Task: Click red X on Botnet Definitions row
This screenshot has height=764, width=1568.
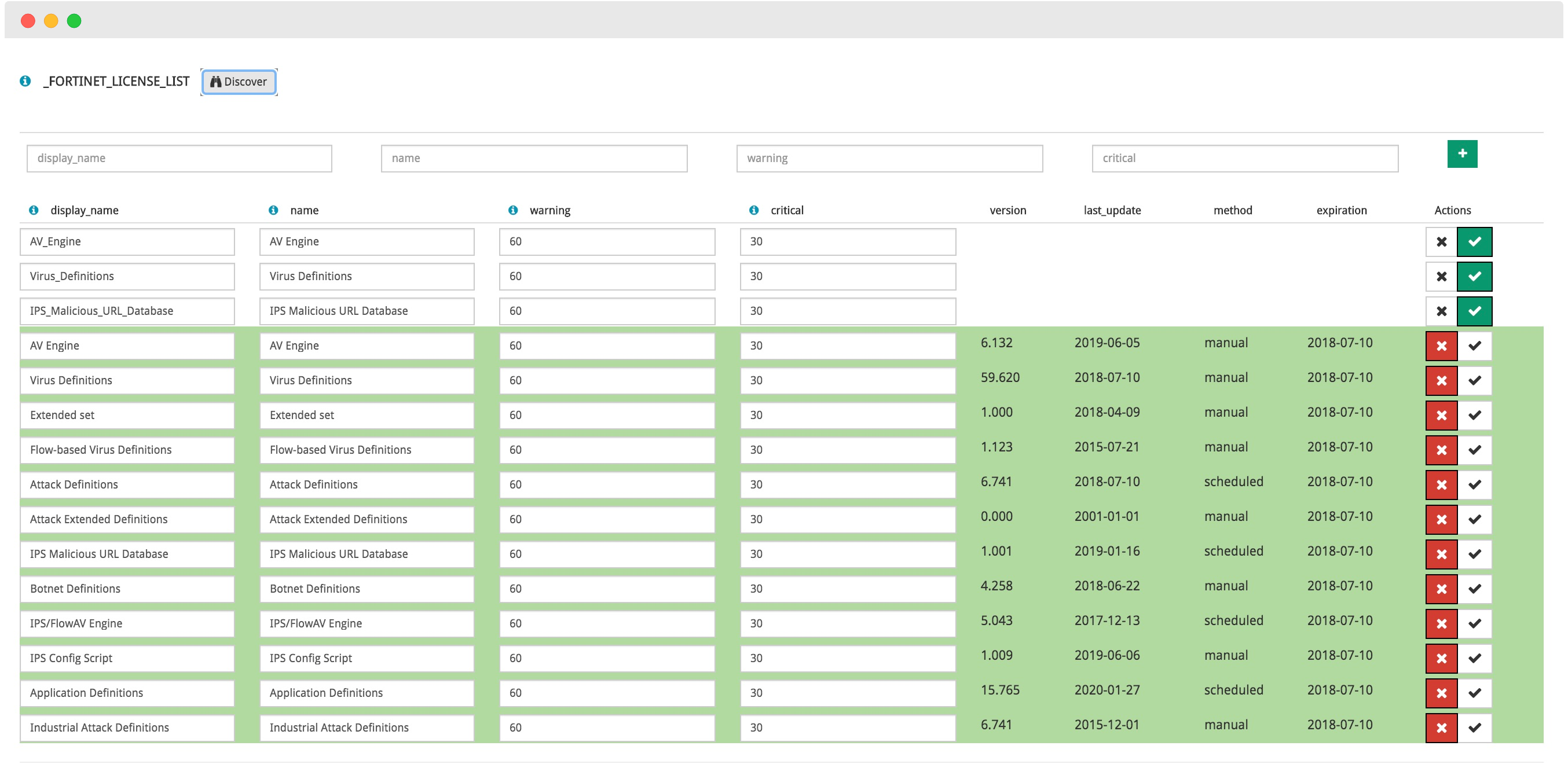Action: pyautogui.click(x=1441, y=588)
